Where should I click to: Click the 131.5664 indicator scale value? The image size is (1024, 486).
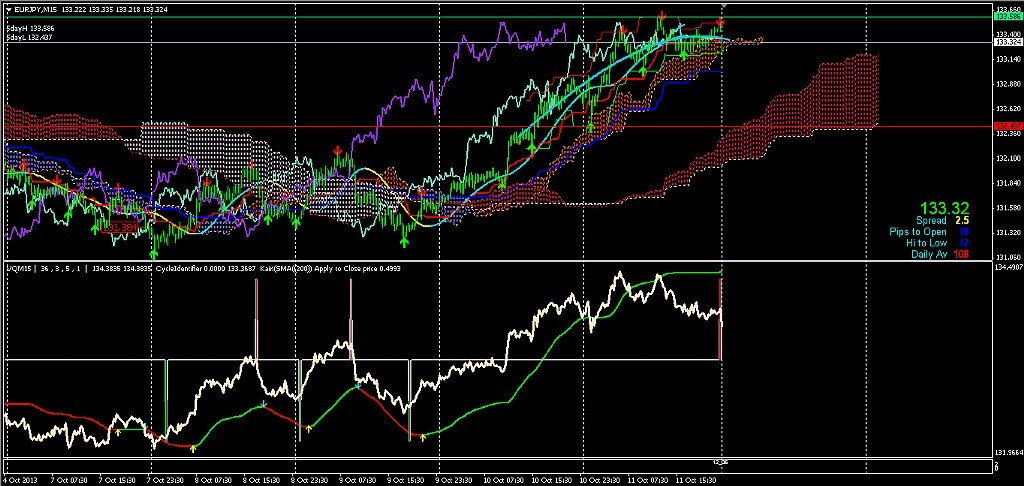click(x=1008, y=453)
